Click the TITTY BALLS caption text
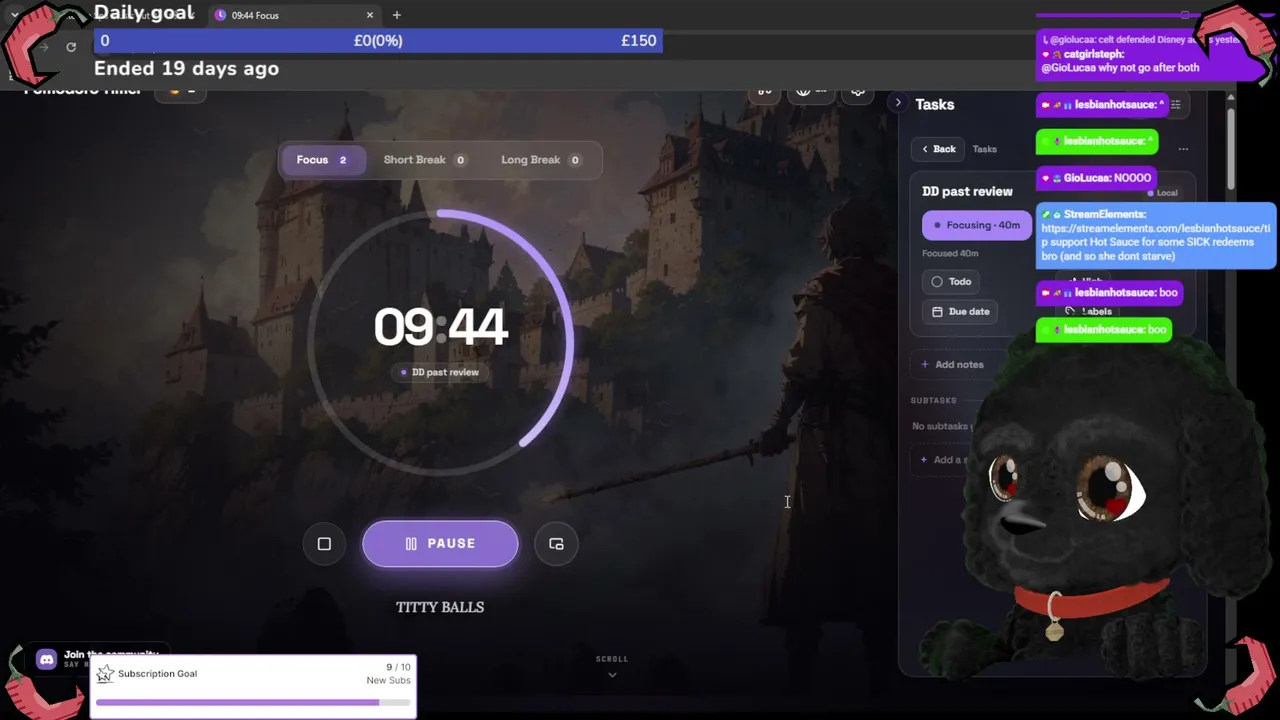 pyautogui.click(x=440, y=607)
